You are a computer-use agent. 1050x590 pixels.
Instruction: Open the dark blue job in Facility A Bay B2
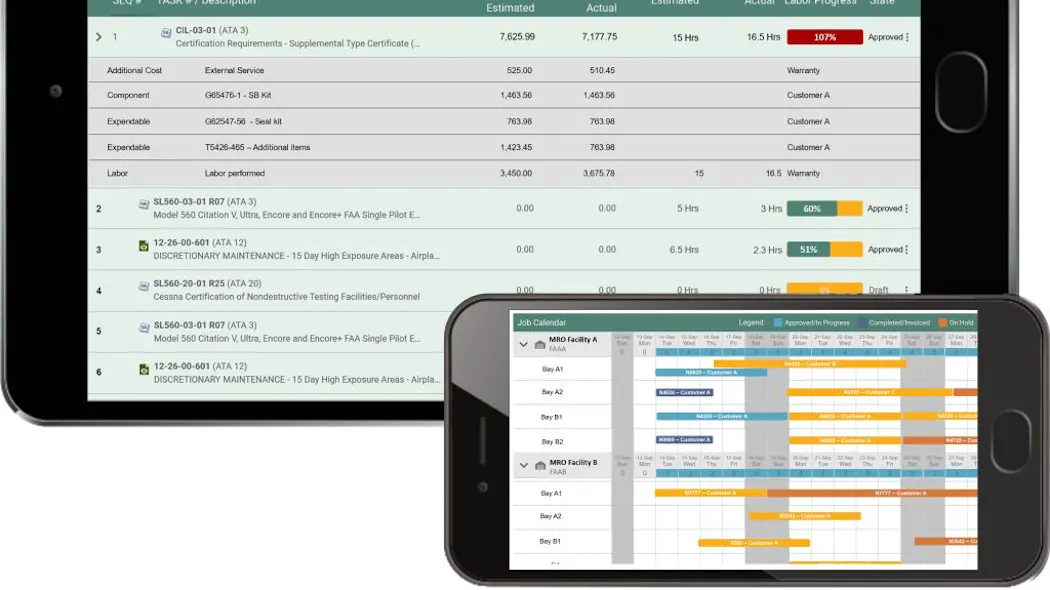[x=684, y=440]
